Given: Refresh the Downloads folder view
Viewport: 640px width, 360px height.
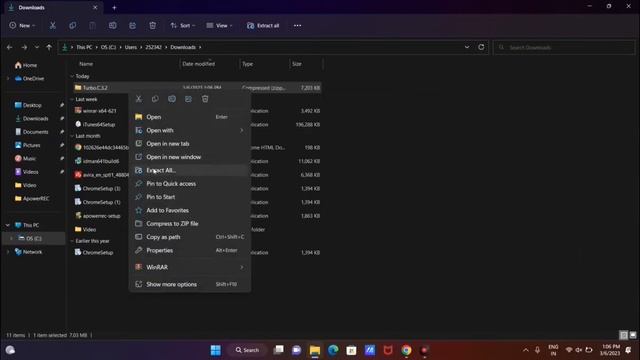Looking at the screenshot, I should [481, 47].
